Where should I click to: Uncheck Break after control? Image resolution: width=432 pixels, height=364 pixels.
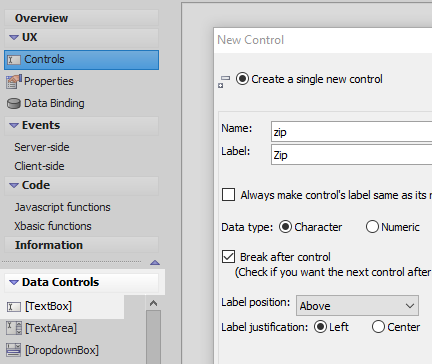pos(228,257)
